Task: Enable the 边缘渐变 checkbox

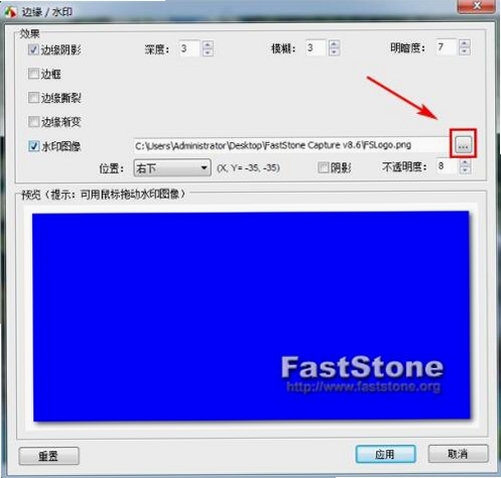Action: pos(33,122)
